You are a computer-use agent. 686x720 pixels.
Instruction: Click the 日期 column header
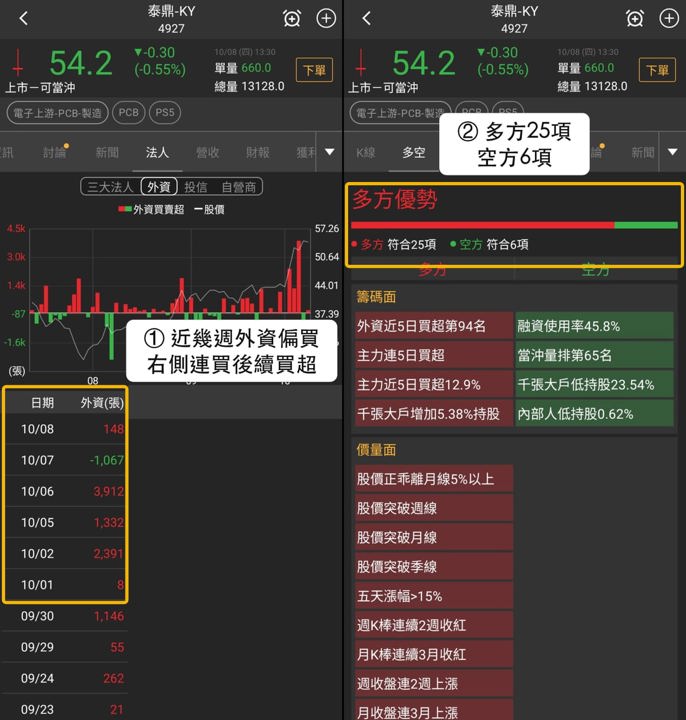click(42, 403)
